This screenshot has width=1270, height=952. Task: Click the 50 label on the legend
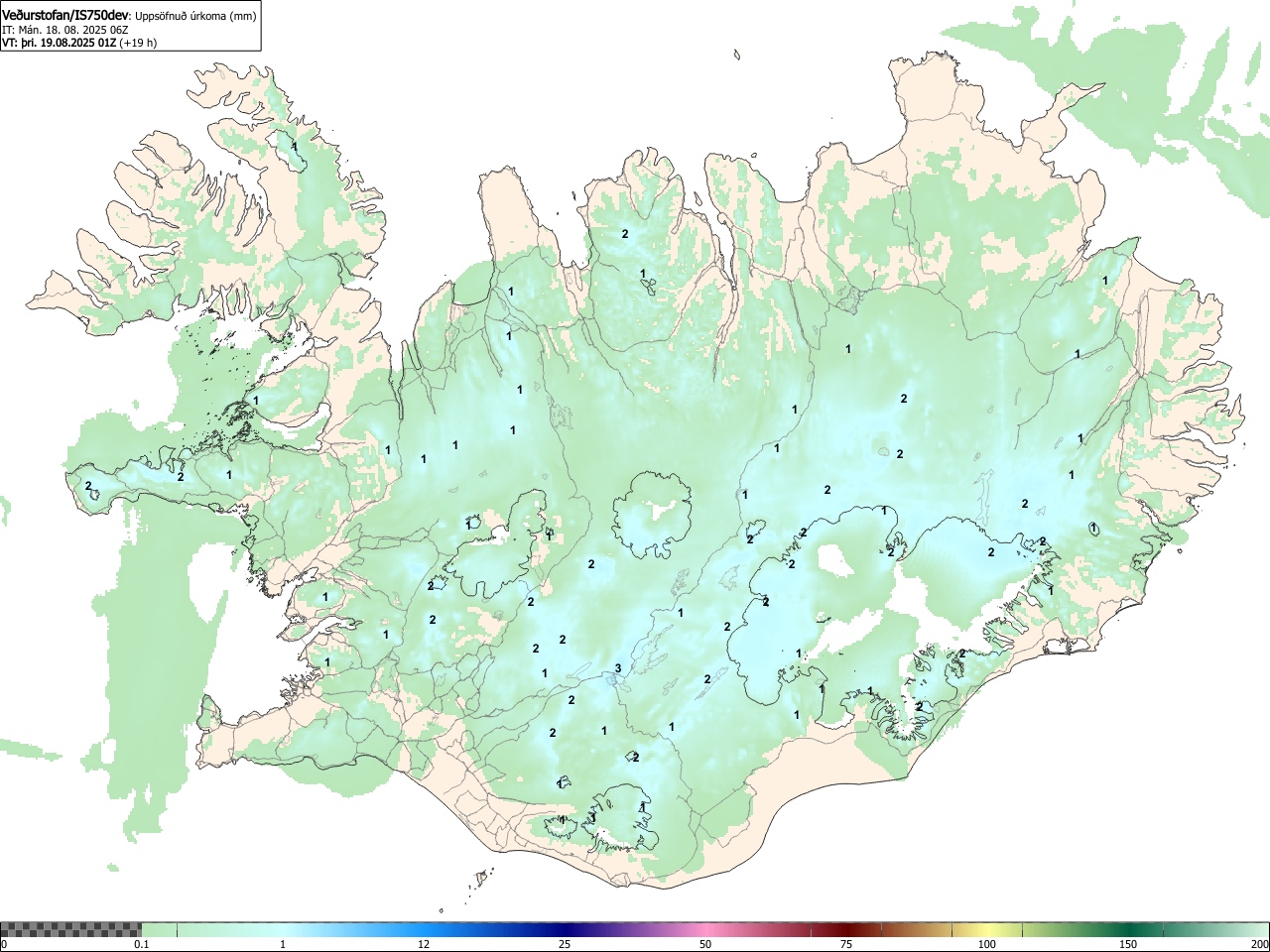[x=705, y=944]
